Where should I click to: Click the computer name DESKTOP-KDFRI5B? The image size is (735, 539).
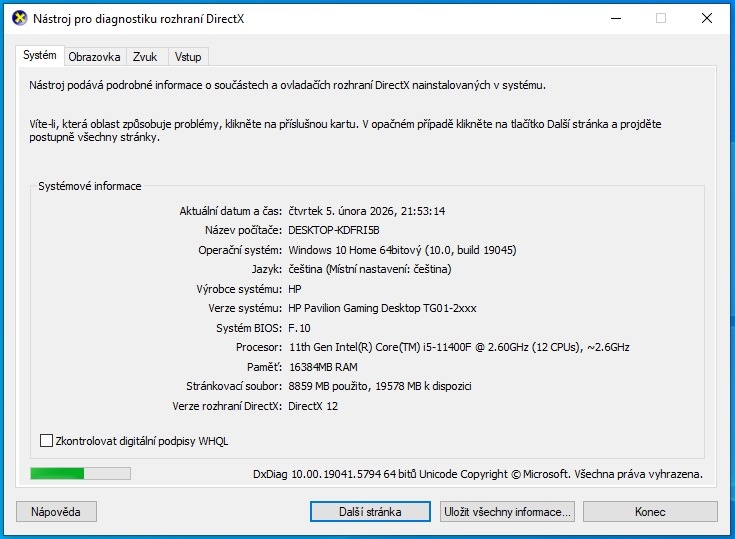point(333,231)
